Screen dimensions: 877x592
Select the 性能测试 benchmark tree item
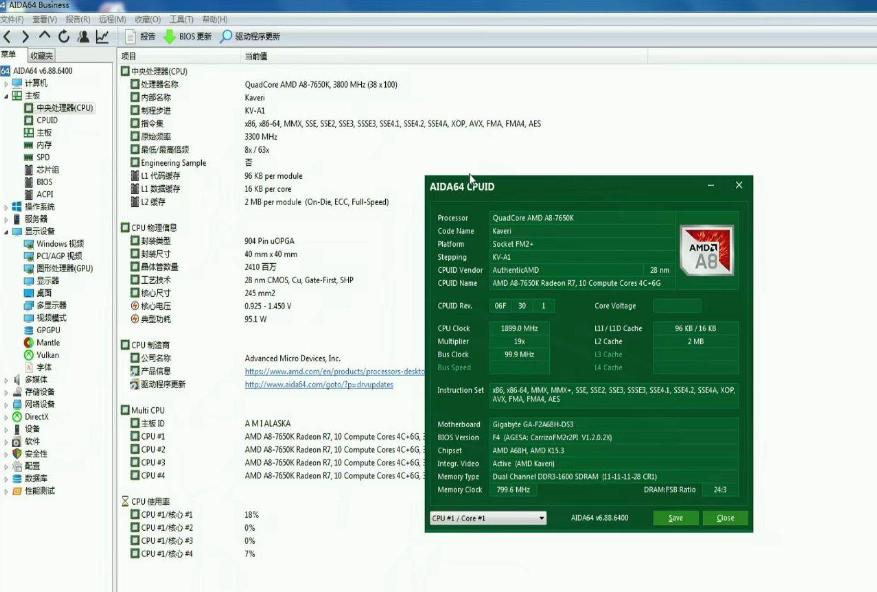point(34,491)
